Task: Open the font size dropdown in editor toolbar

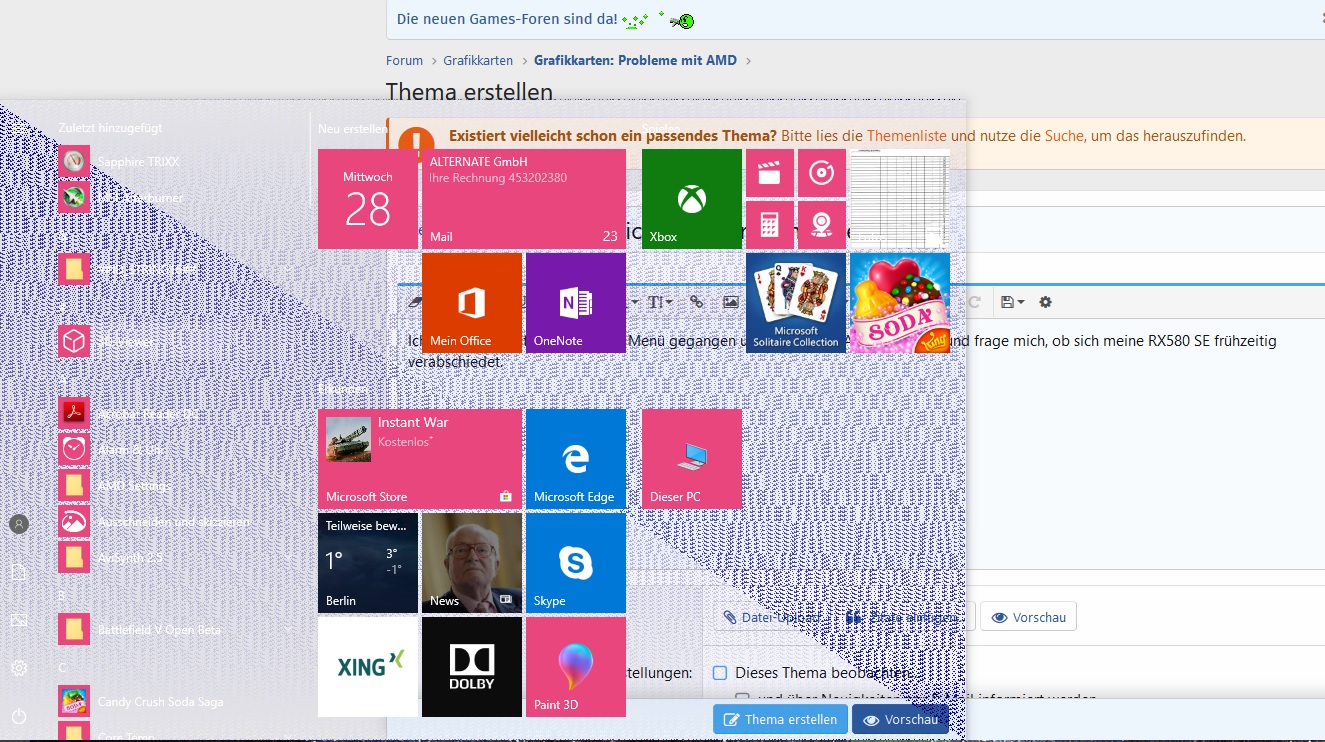Action: coord(660,302)
